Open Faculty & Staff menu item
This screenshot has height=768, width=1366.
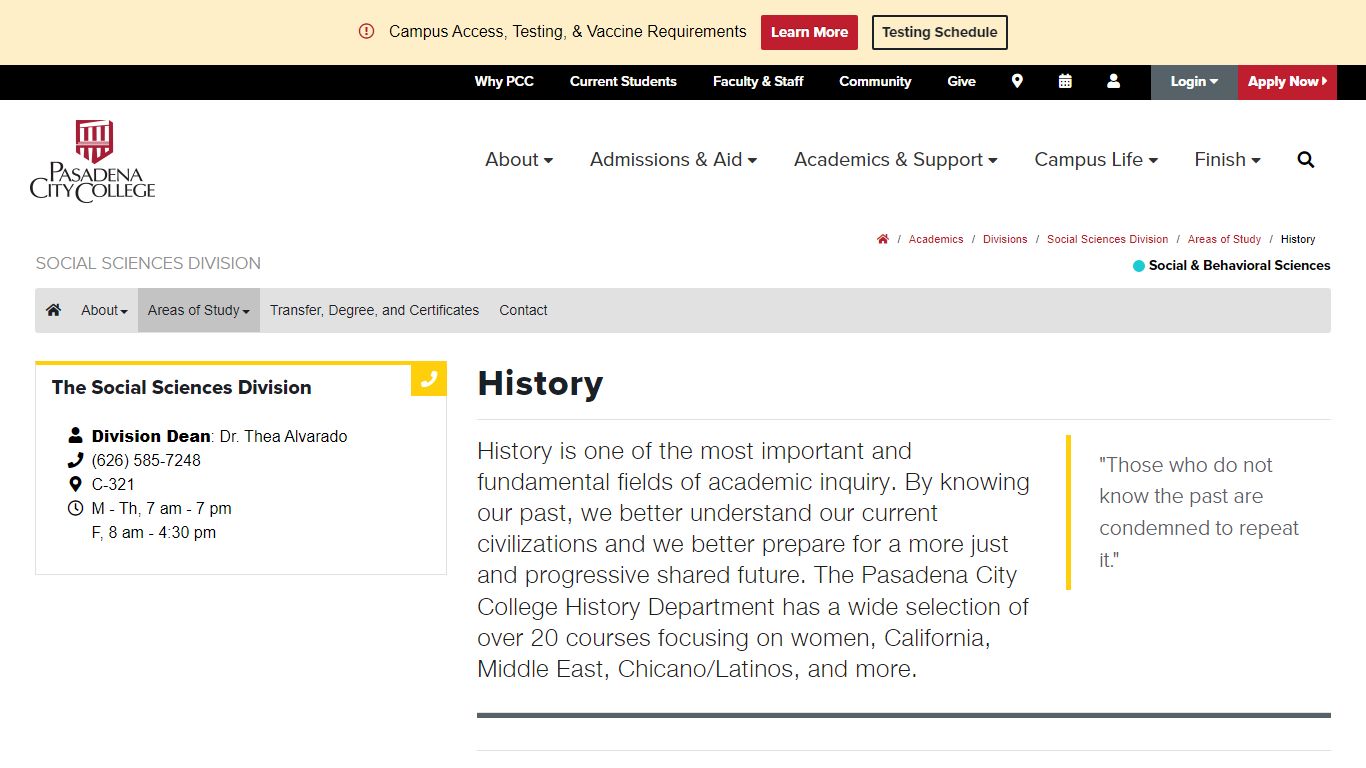coord(758,82)
